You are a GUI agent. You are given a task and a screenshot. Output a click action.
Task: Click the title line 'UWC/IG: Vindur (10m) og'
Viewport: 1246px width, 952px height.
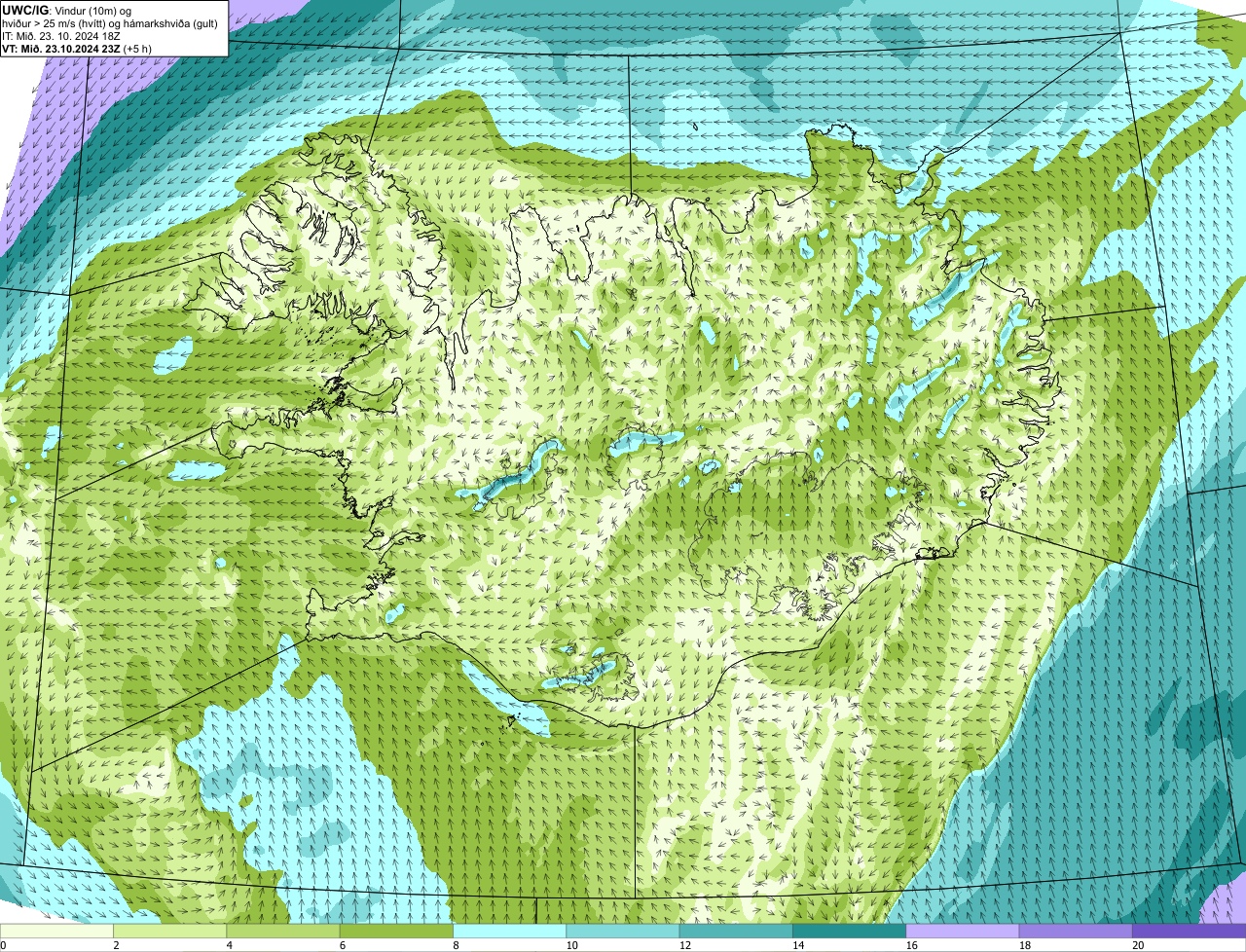pyautogui.click(x=66, y=10)
